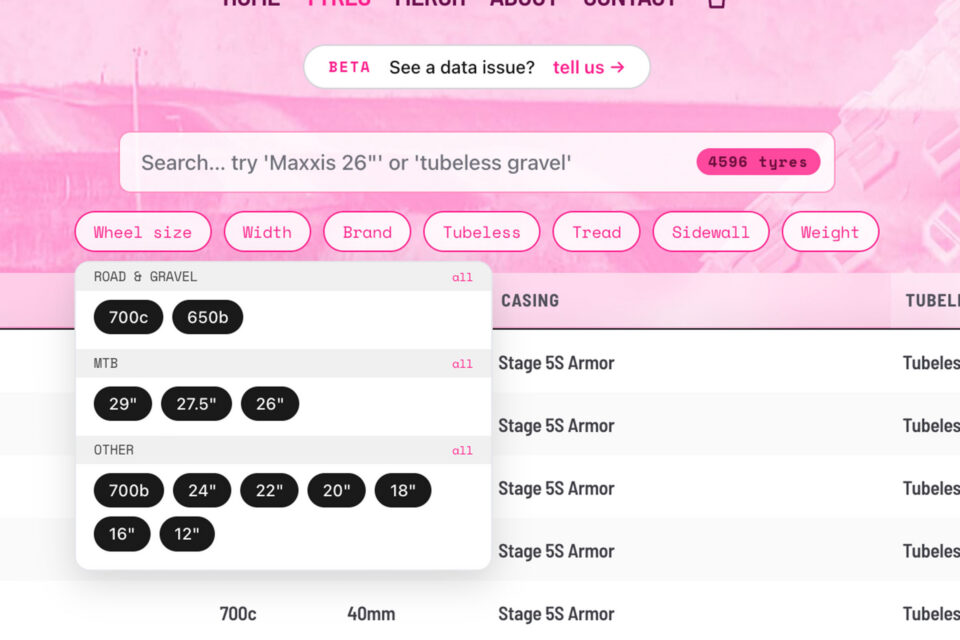Toggle the 16" size chip
The image size is (960, 640).
[122, 534]
